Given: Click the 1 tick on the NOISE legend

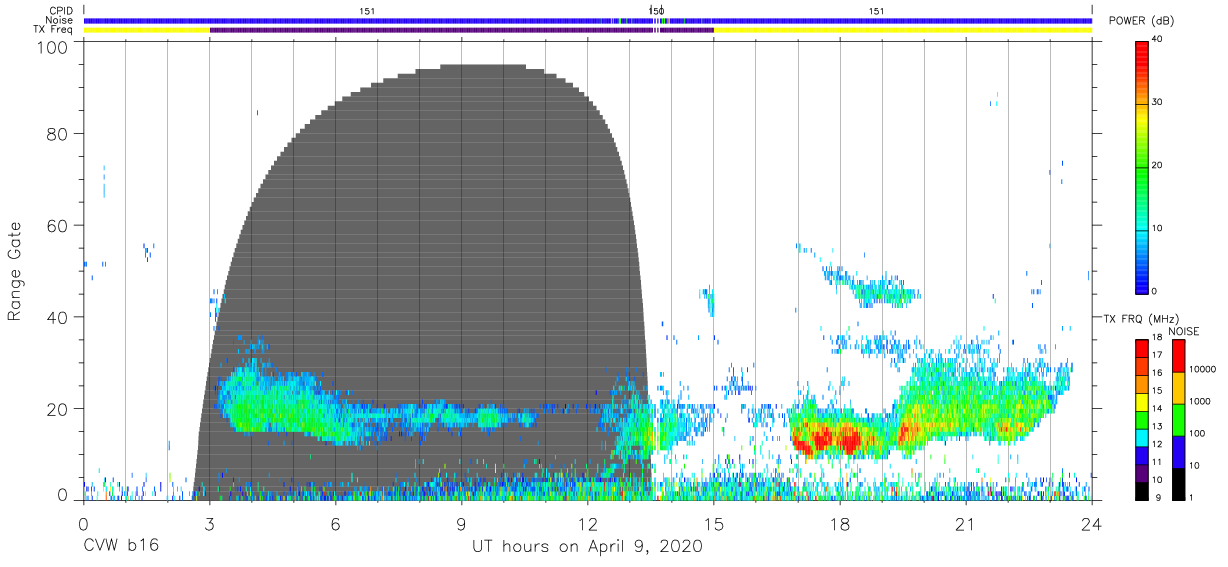Looking at the screenshot, I should click(x=1192, y=497).
